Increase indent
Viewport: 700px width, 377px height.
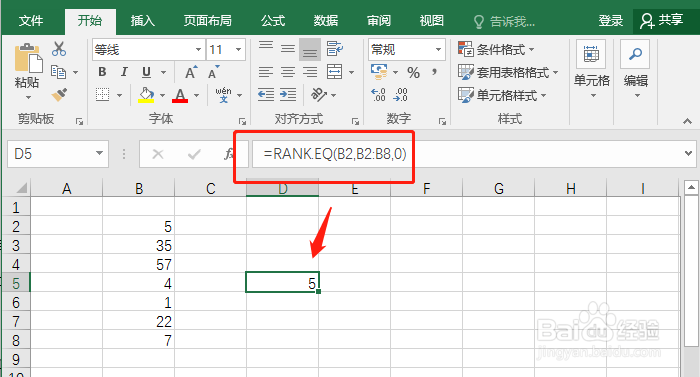(x=288, y=94)
